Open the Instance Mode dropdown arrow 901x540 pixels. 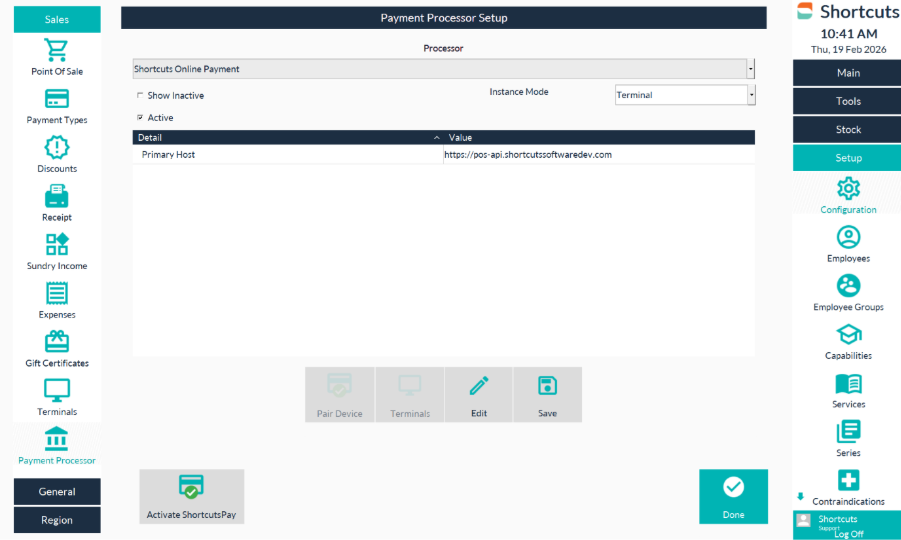(751, 95)
